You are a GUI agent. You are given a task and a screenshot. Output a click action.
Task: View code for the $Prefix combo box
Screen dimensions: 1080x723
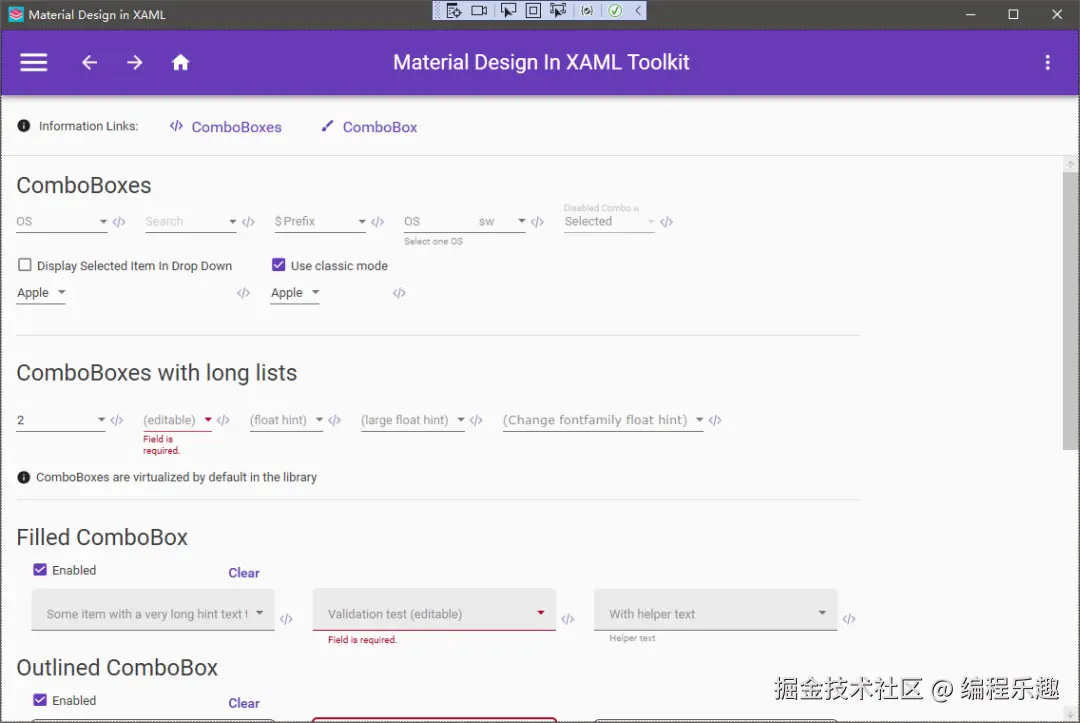[377, 222]
